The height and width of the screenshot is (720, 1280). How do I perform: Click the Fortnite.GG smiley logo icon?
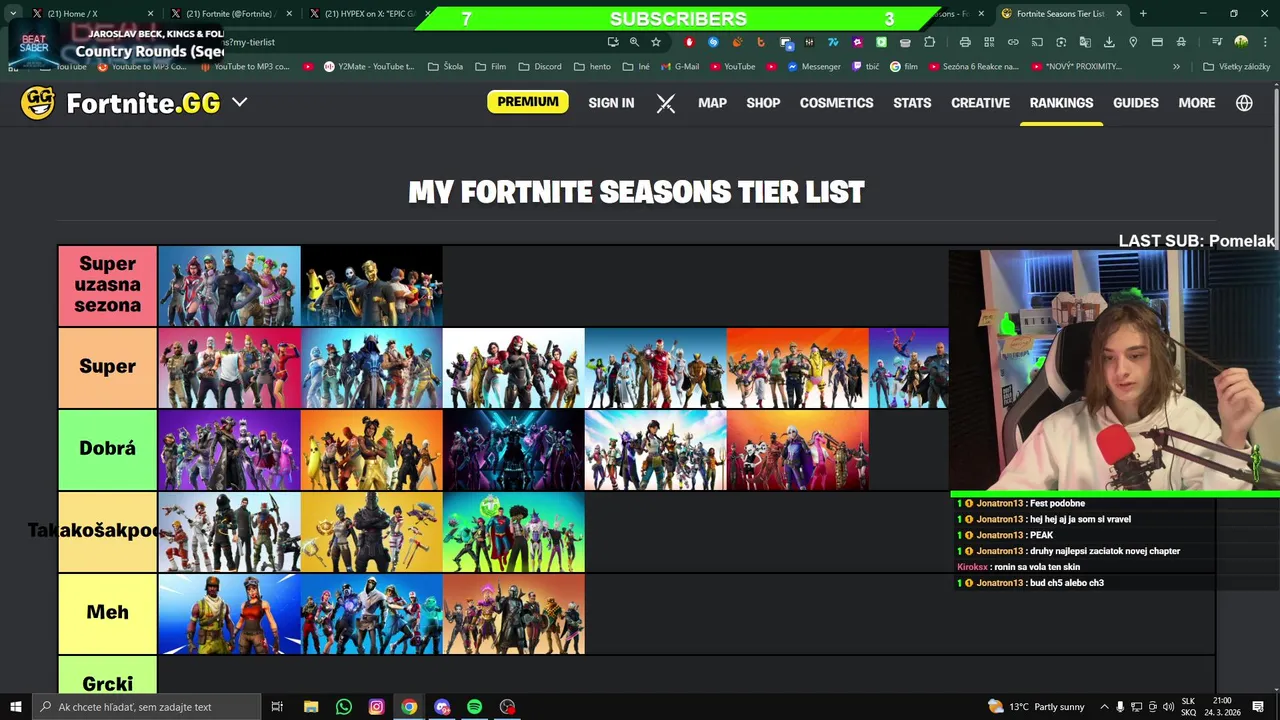pos(38,103)
